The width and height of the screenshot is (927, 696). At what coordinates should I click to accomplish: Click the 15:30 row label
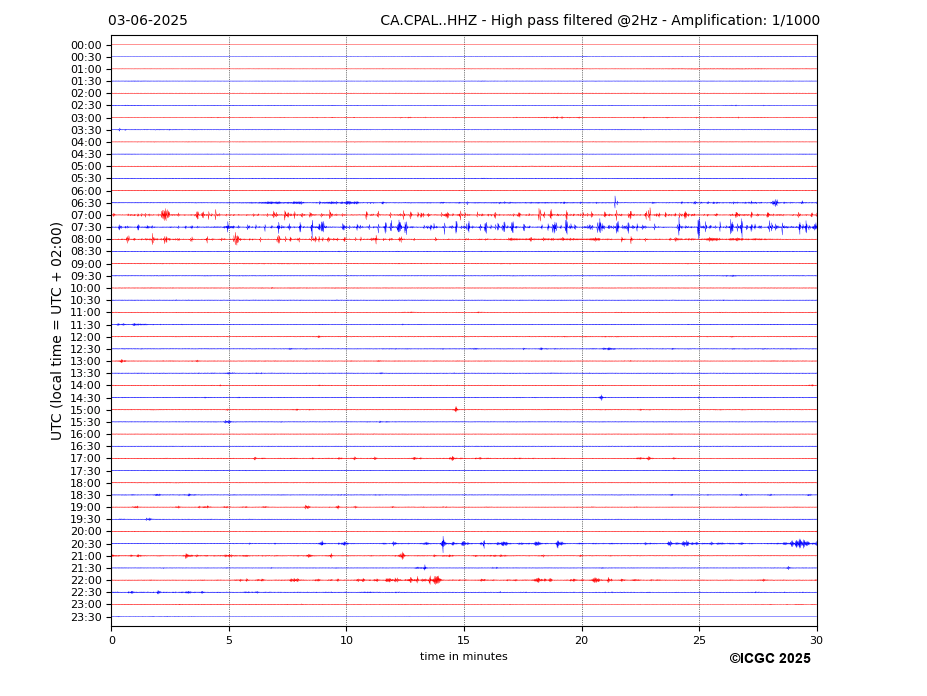(86, 422)
